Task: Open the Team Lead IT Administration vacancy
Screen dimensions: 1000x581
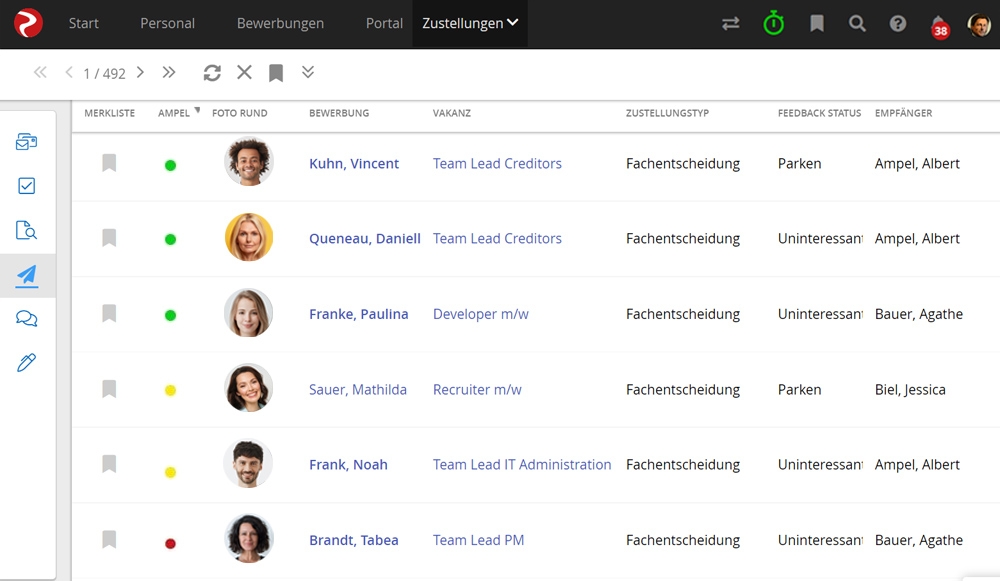Action: pos(522,464)
